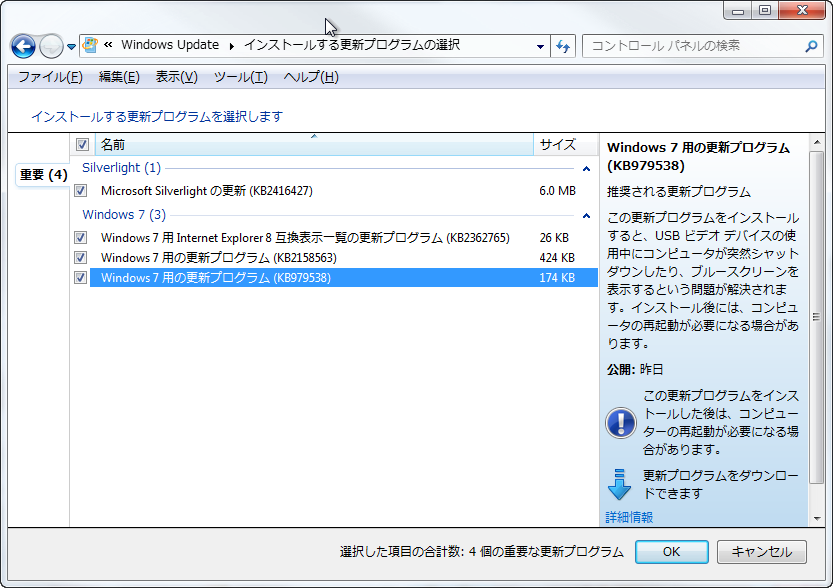Viewport: 833px width, 588px height.
Task: Click the Windows Update icon in address bar
Action: pyautogui.click(x=91, y=45)
